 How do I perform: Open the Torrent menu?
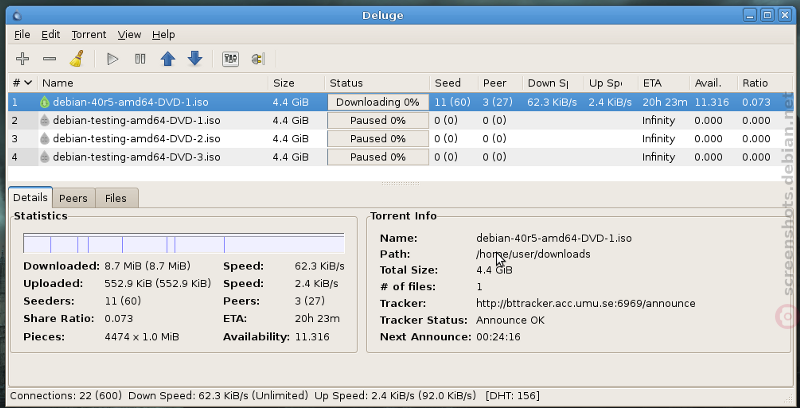(89, 35)
